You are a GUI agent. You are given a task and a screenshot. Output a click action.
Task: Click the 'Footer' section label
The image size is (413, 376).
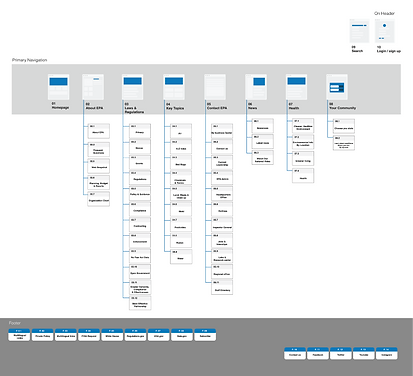click(15, 323)
